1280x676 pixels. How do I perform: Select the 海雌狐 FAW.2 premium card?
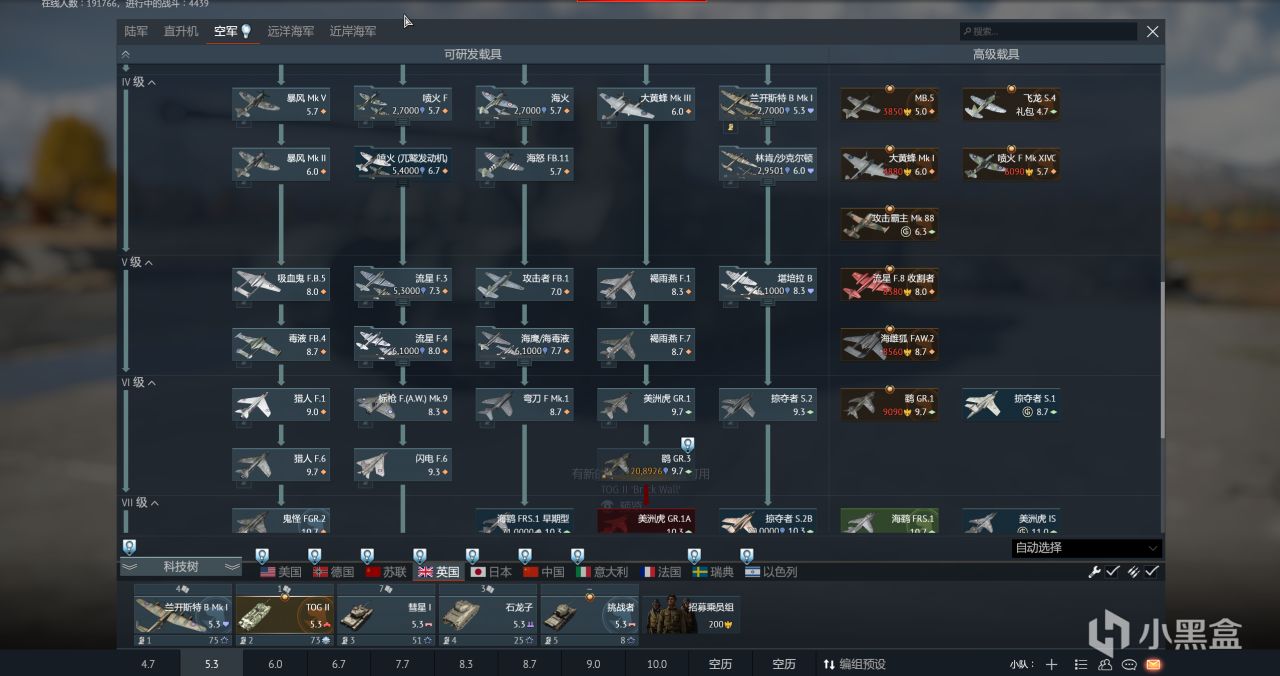pos(890,344)
